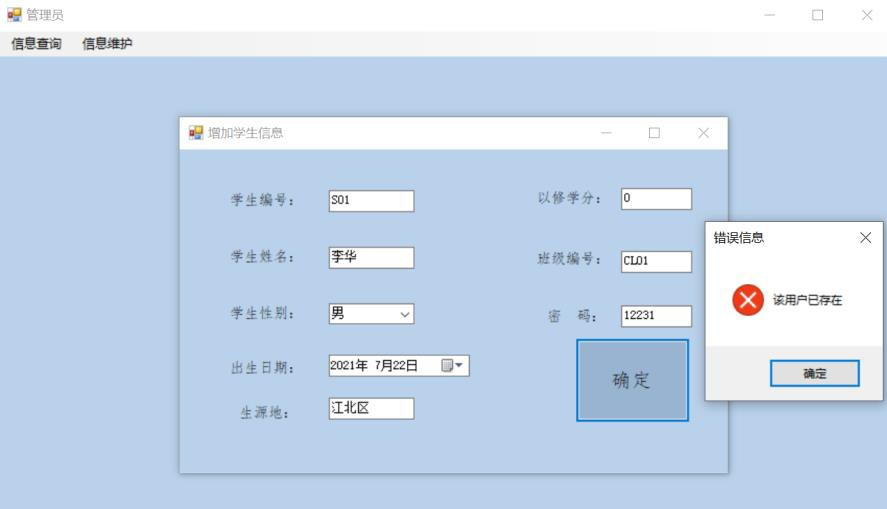Click the 学生性别 label
The image size is (887, 509).
pyautogui.click(x=263, y=313)
